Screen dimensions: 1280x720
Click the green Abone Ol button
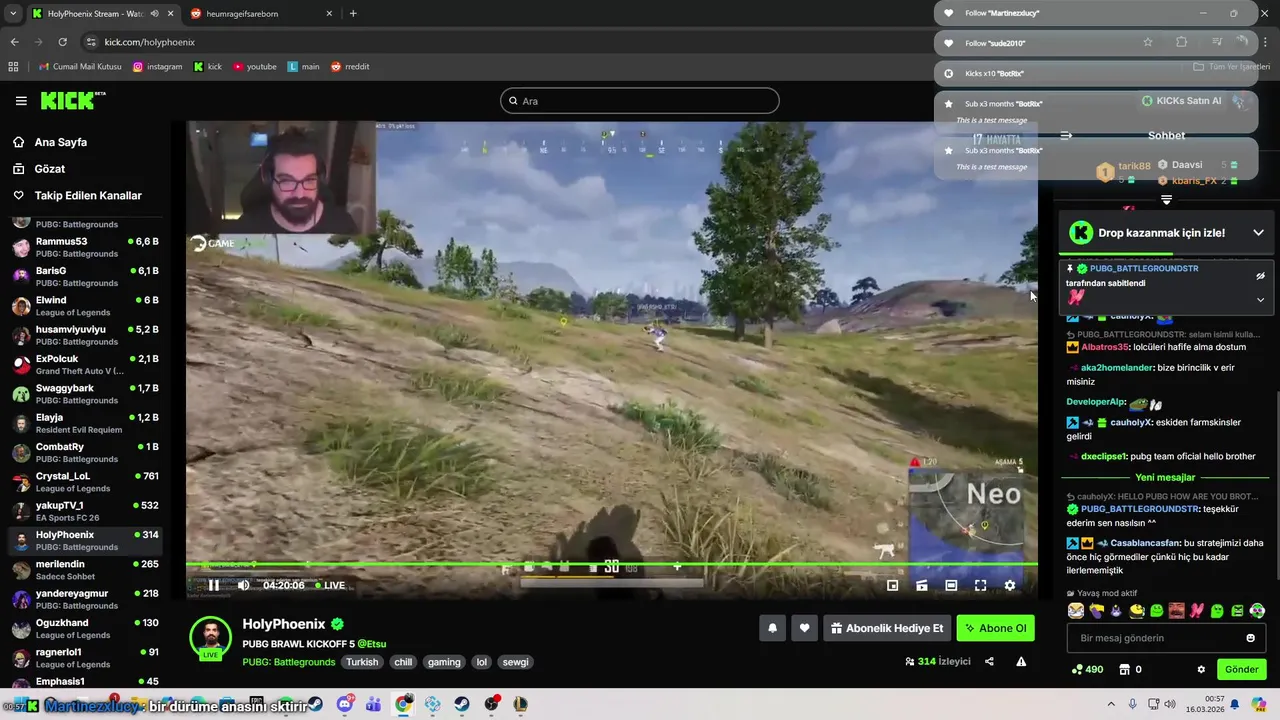pyautogui.click(x=995, y=628)
